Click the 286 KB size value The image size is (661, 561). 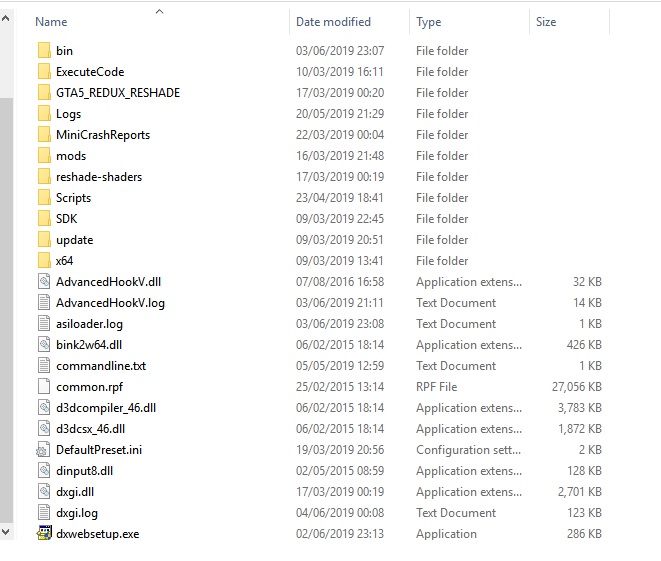click(x=584, y=534)
